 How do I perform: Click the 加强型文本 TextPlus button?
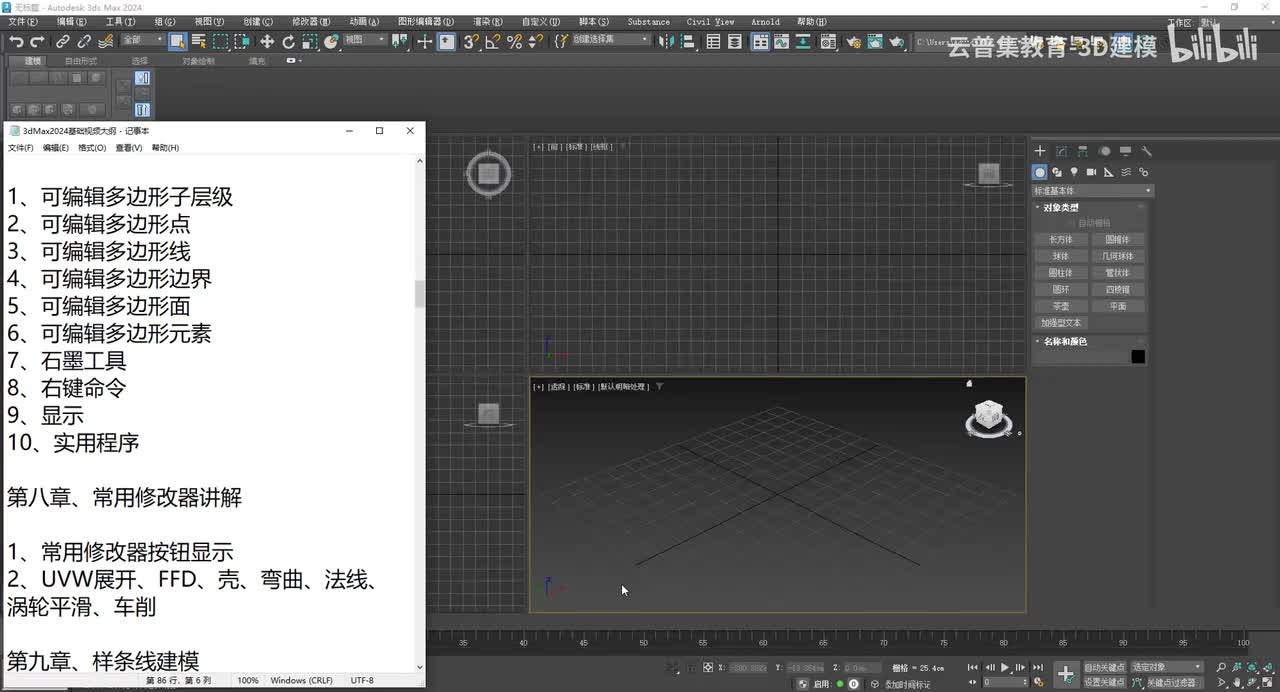(x=1060, y=323)
